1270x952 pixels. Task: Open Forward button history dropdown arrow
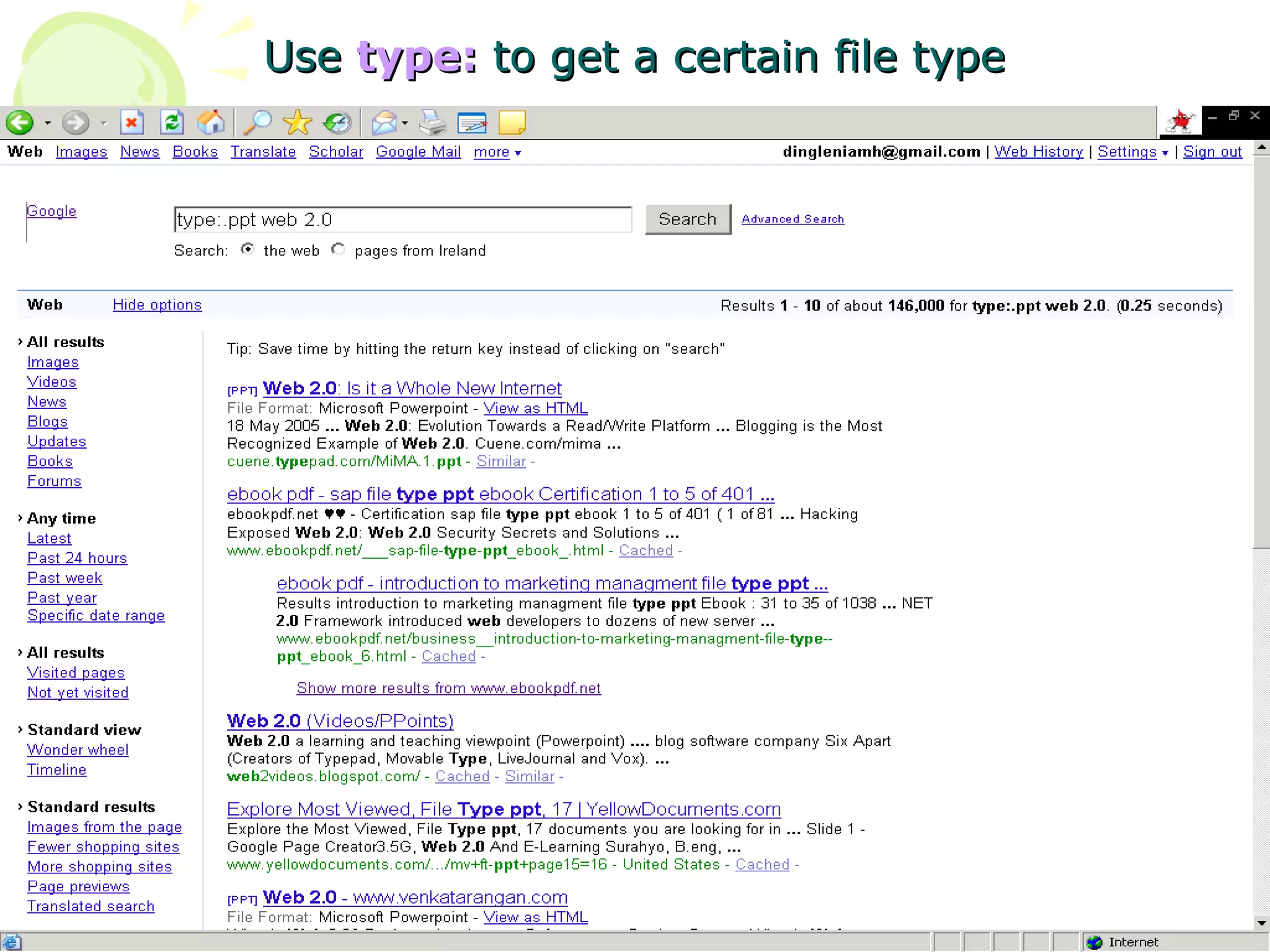click(x=104, y=123)
